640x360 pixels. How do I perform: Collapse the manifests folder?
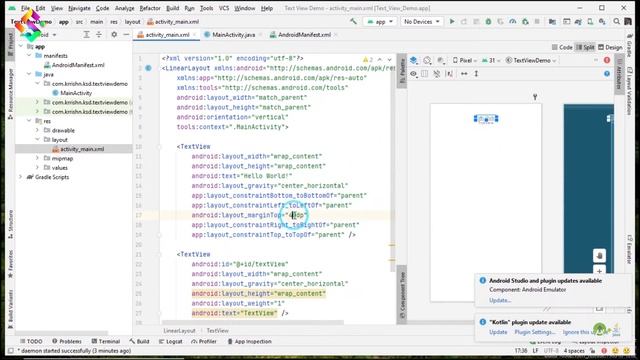click(29, 56)
